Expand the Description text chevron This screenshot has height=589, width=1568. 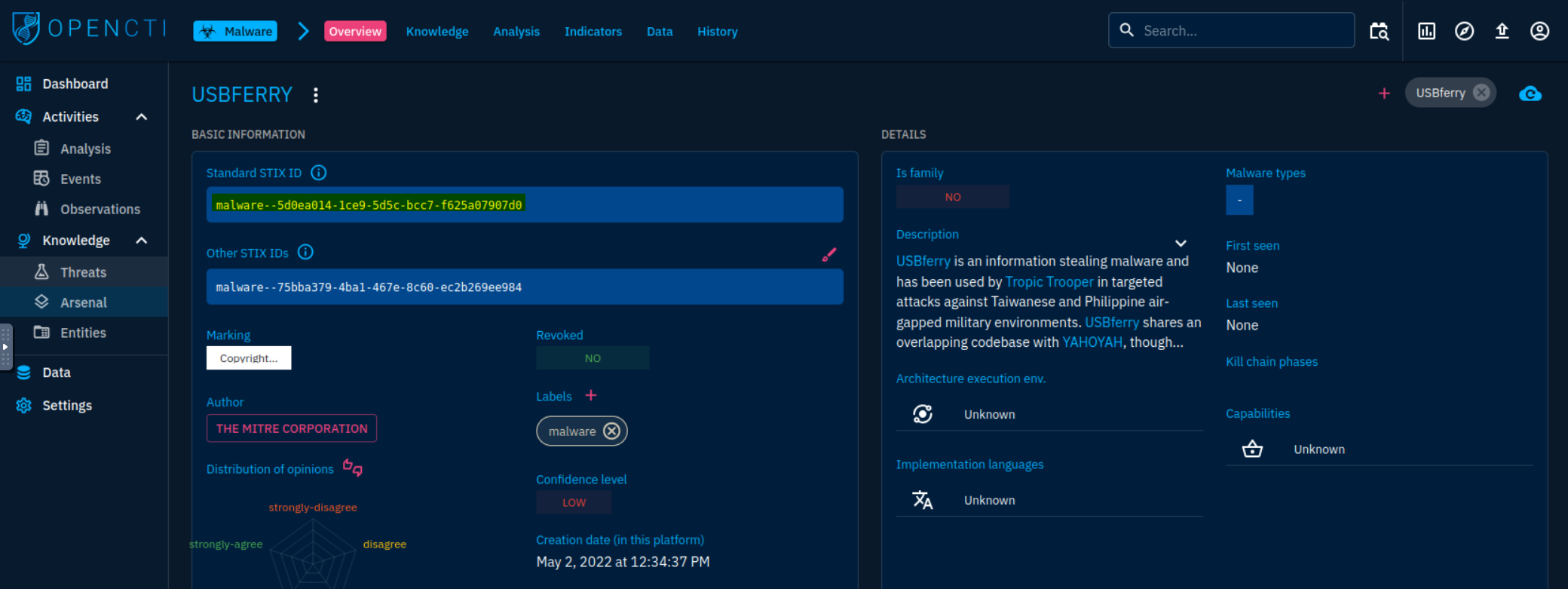point(1181,243)
